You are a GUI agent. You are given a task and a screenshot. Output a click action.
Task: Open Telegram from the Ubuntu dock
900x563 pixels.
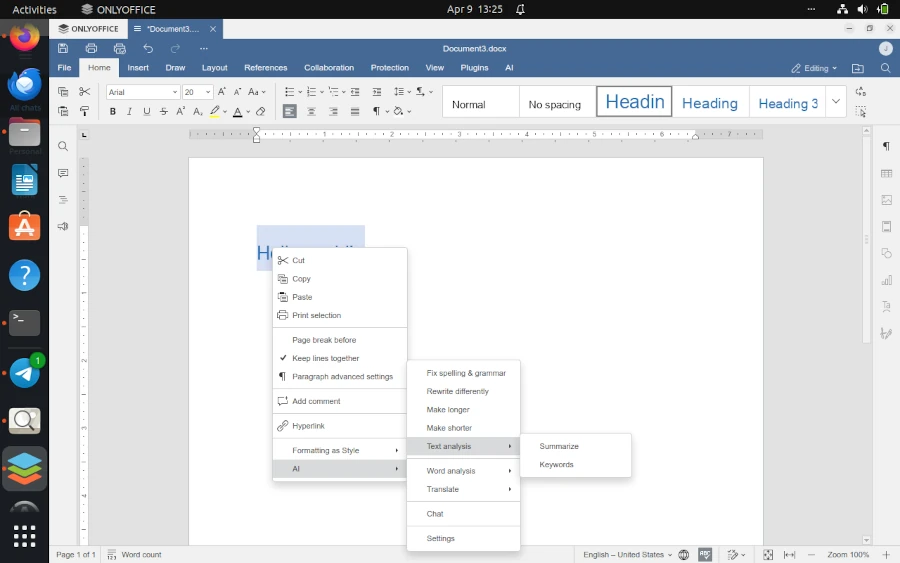pyautogui.click(x=25, y=373)
